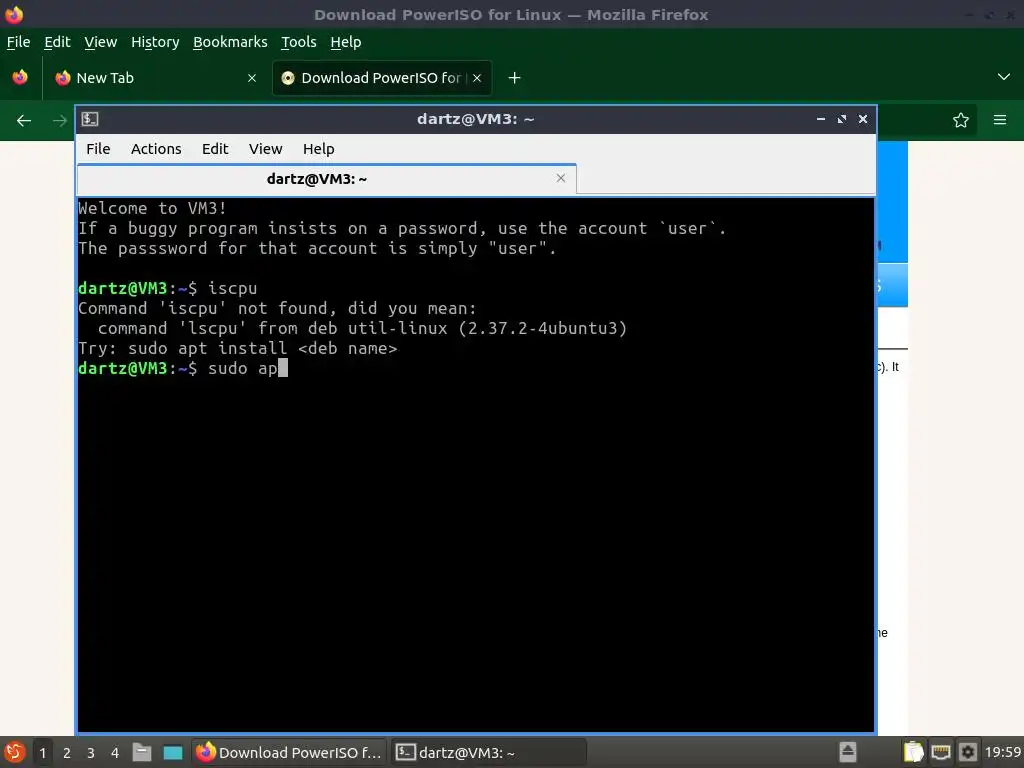Click "Command 'iscpu' not found" line
This screenshot has width=1024, height=768.
[278, 308]
